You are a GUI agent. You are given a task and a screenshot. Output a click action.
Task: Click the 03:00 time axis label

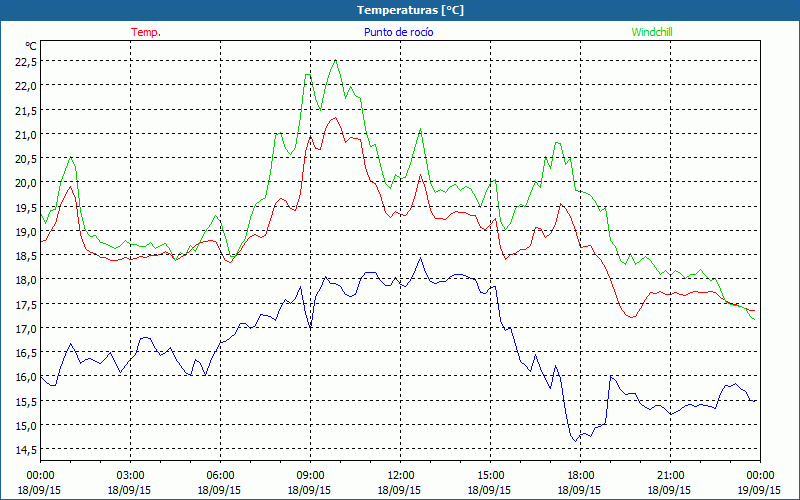(x=131, y=476)
